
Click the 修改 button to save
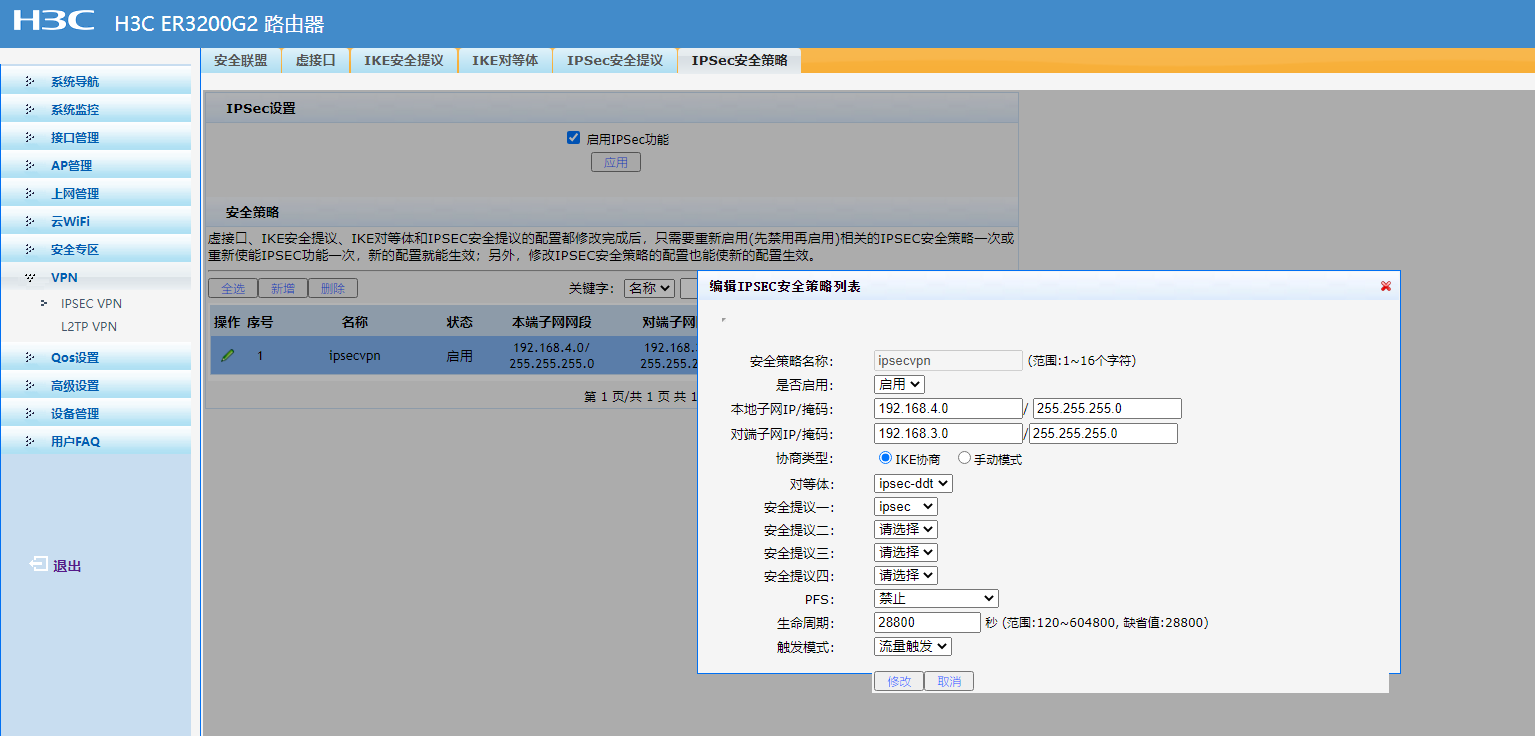tap(898, 681)
